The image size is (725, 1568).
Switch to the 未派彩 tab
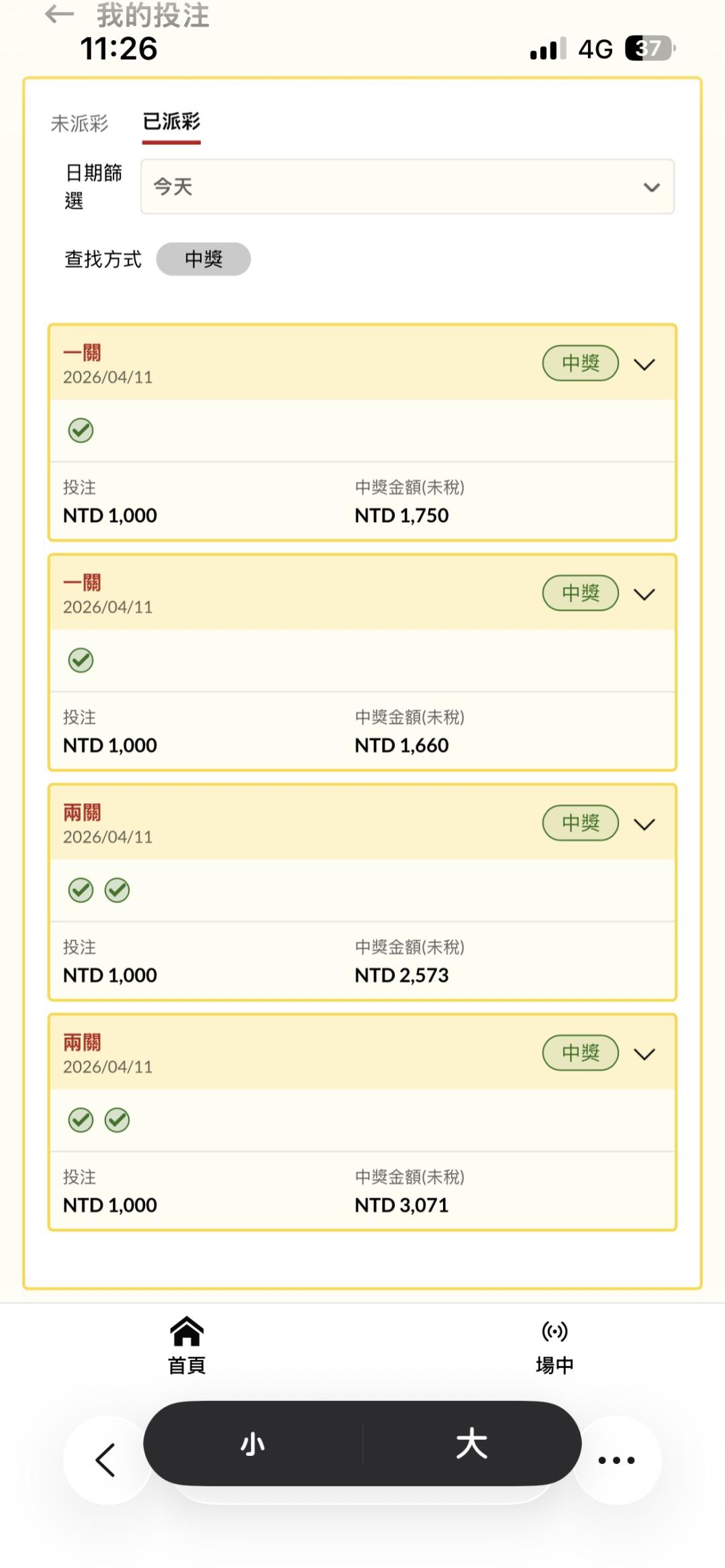[x=79, y=123]
